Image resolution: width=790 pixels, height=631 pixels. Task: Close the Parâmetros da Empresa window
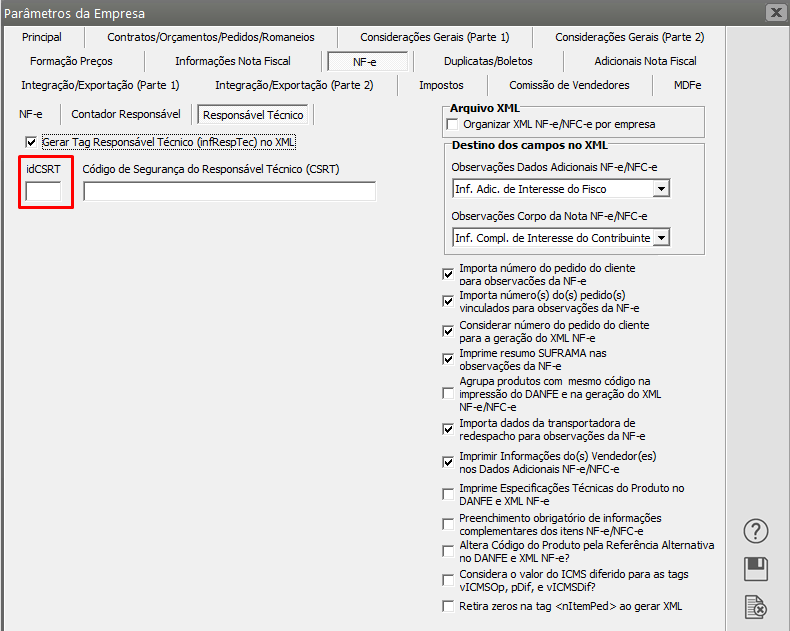(x=776, y=12)
